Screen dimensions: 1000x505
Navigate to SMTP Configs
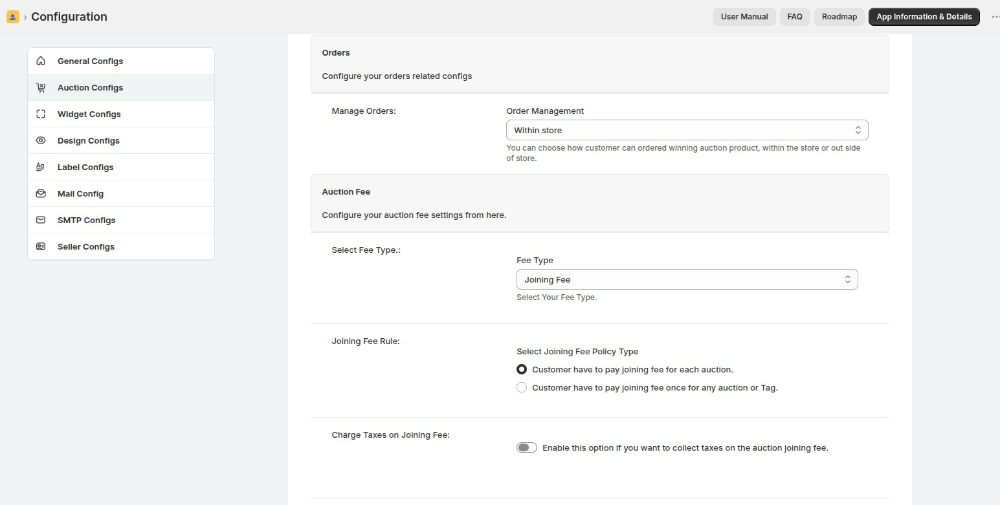121,220
